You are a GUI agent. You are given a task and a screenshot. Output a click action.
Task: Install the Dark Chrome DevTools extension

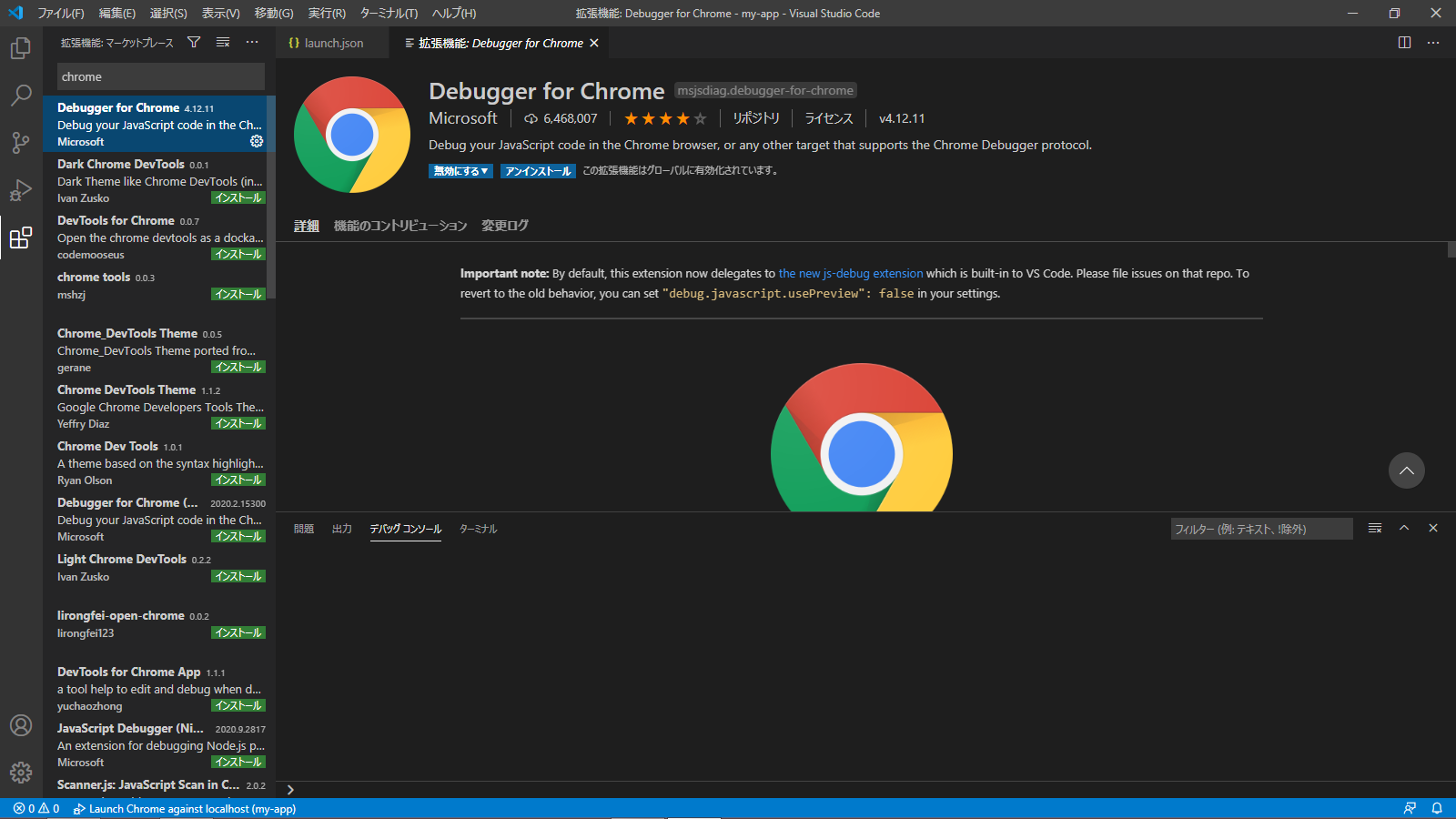click(238, 197)
